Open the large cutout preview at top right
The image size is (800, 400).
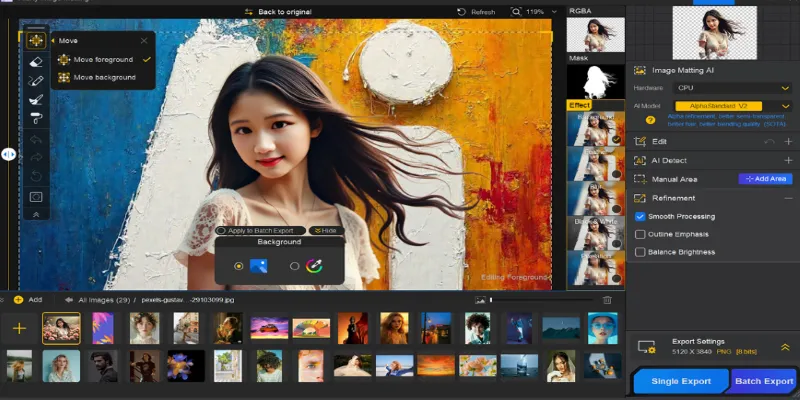click(714, 33)
